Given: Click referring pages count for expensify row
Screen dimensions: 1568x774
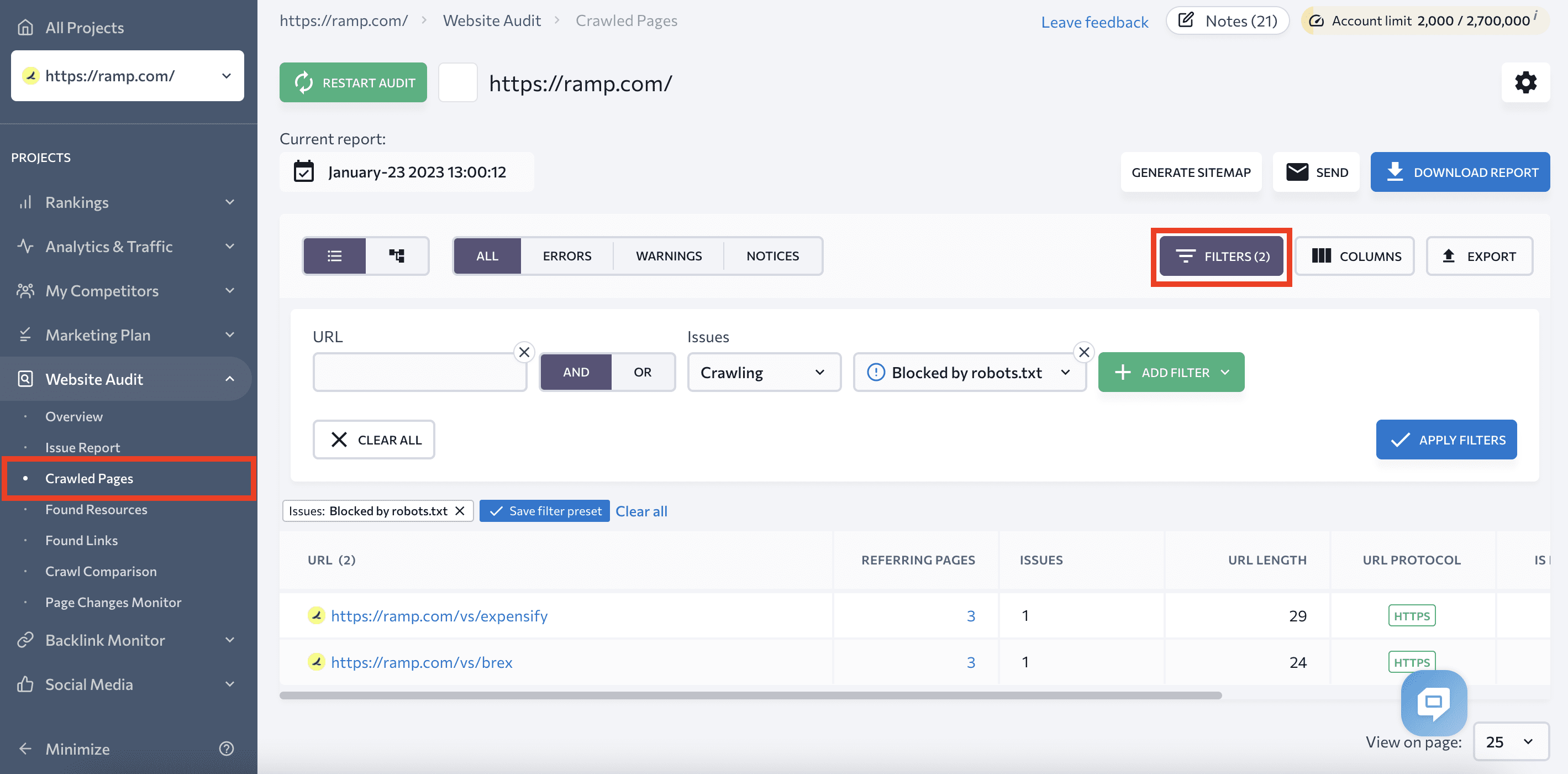Looking at the screenshot, I should pyautogui.click(x=971, y=615).
